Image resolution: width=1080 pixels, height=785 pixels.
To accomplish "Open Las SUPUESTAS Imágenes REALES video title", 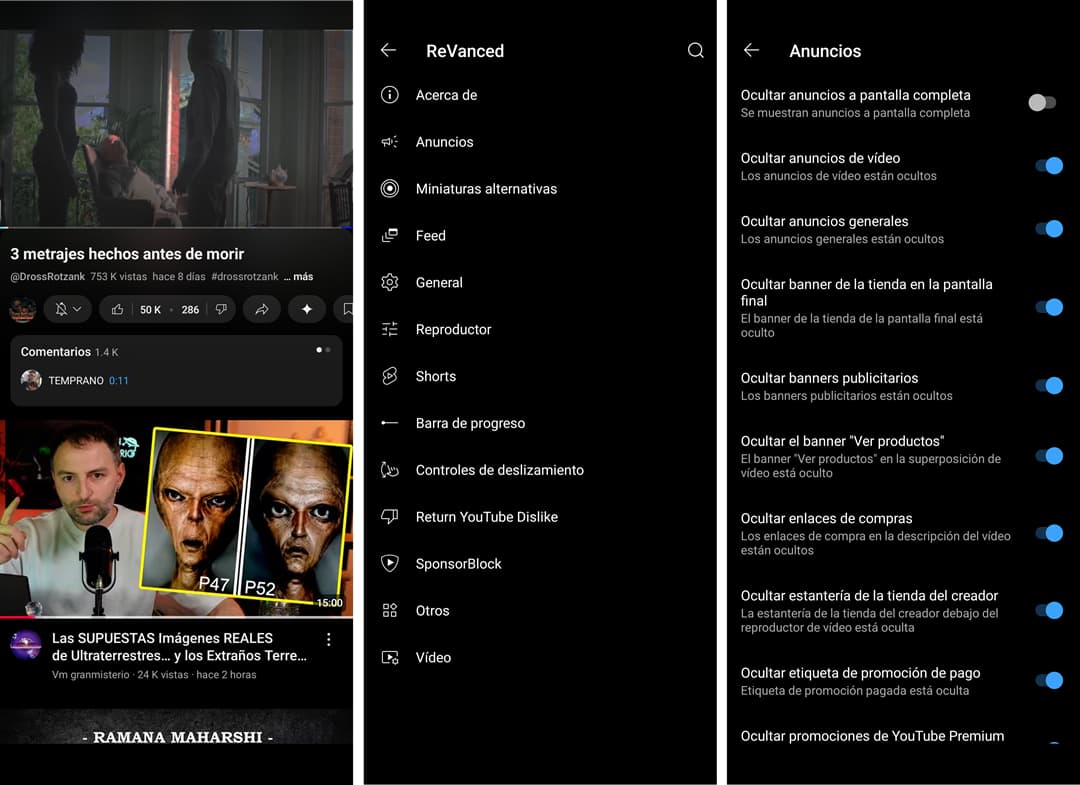I will (179, 647).
